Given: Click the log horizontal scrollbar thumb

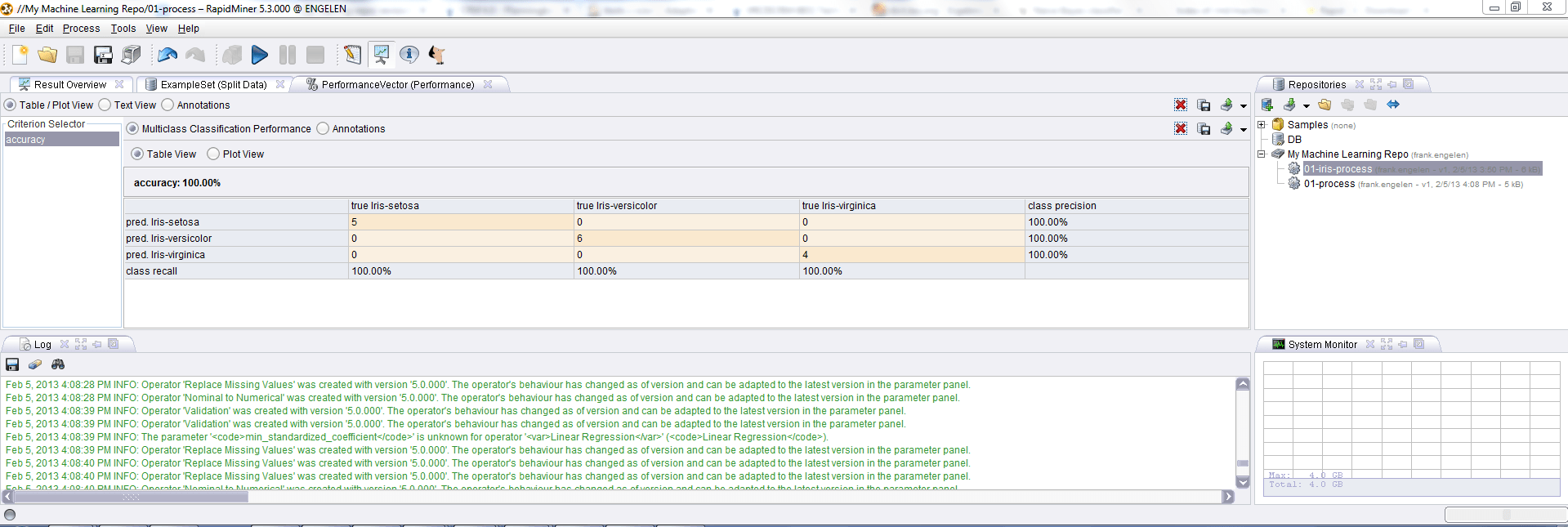Looking at the screenshot, I should point(131,497).
